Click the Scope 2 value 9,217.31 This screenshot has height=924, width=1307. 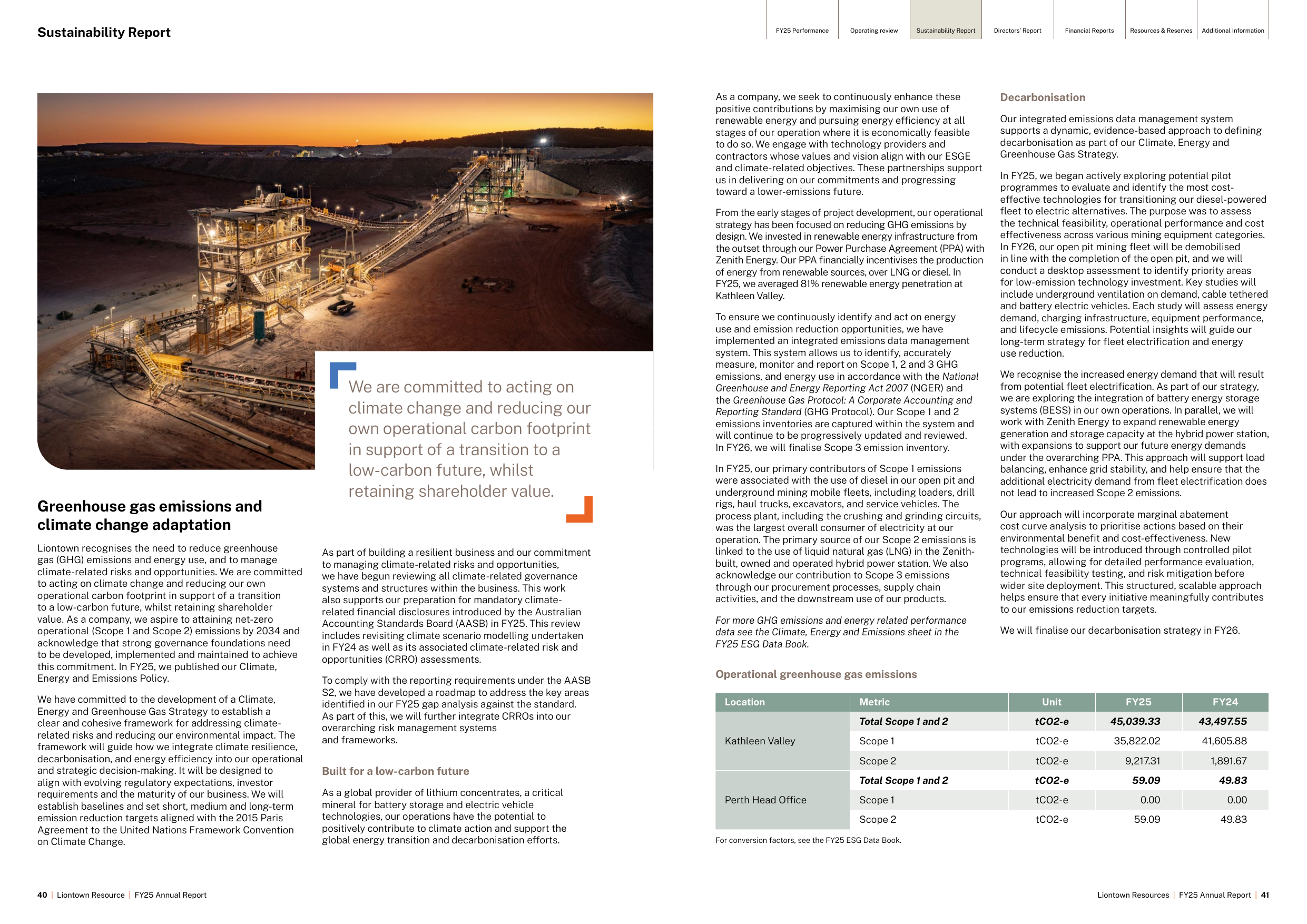point(1143,761)
